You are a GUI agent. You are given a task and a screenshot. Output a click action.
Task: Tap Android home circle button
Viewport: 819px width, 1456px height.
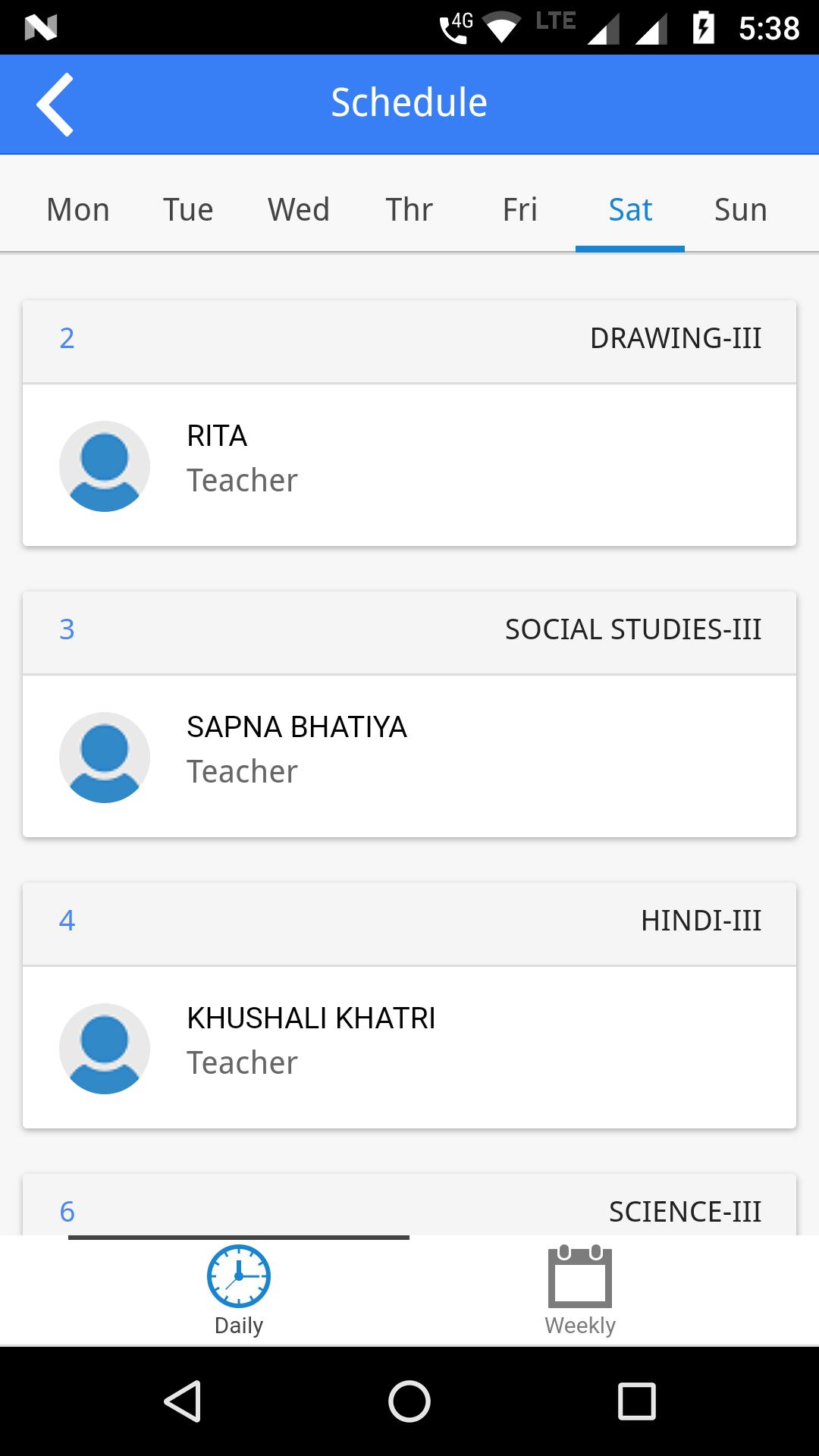click(x=409, y=1401)
